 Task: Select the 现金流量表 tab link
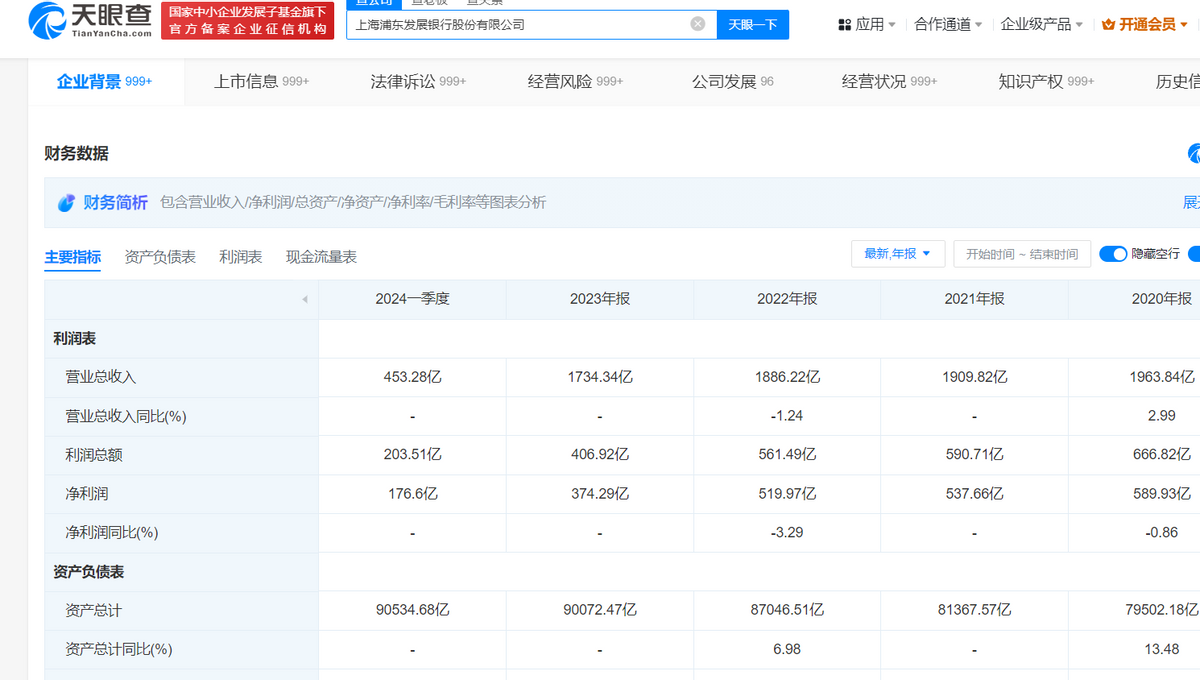(x=321, y=257)
